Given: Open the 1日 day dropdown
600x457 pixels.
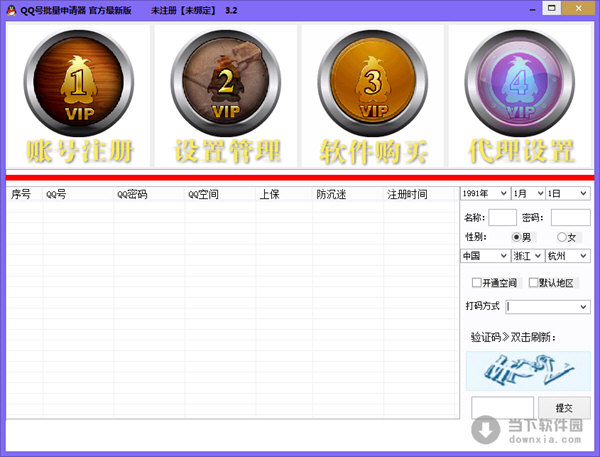Looking at the screenshot, I should 567,194.
